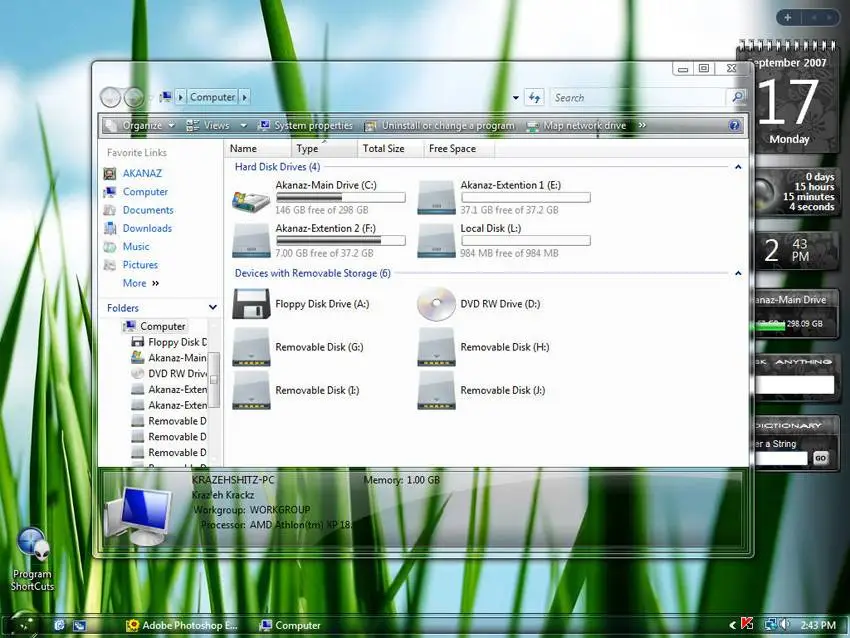Click Uninstall or change a program
Viewport: 850px width, 638px height.
440,126
